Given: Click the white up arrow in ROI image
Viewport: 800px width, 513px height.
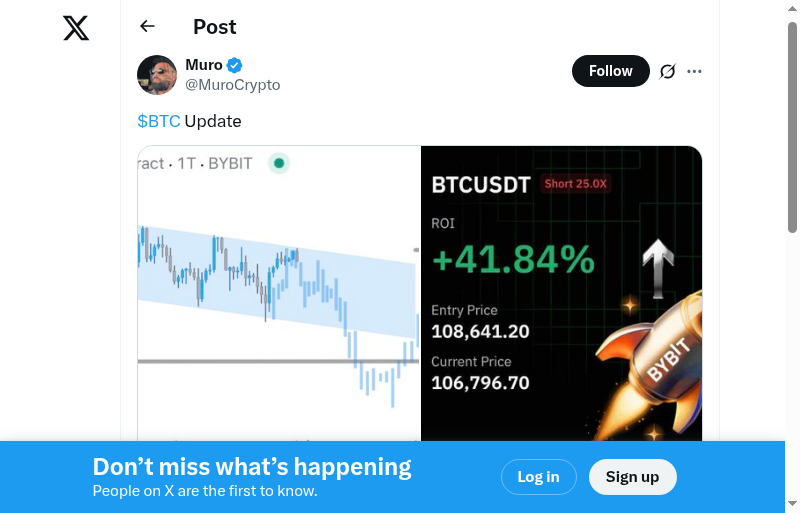Looking at the screenshot, I should (x=658, y=267).
